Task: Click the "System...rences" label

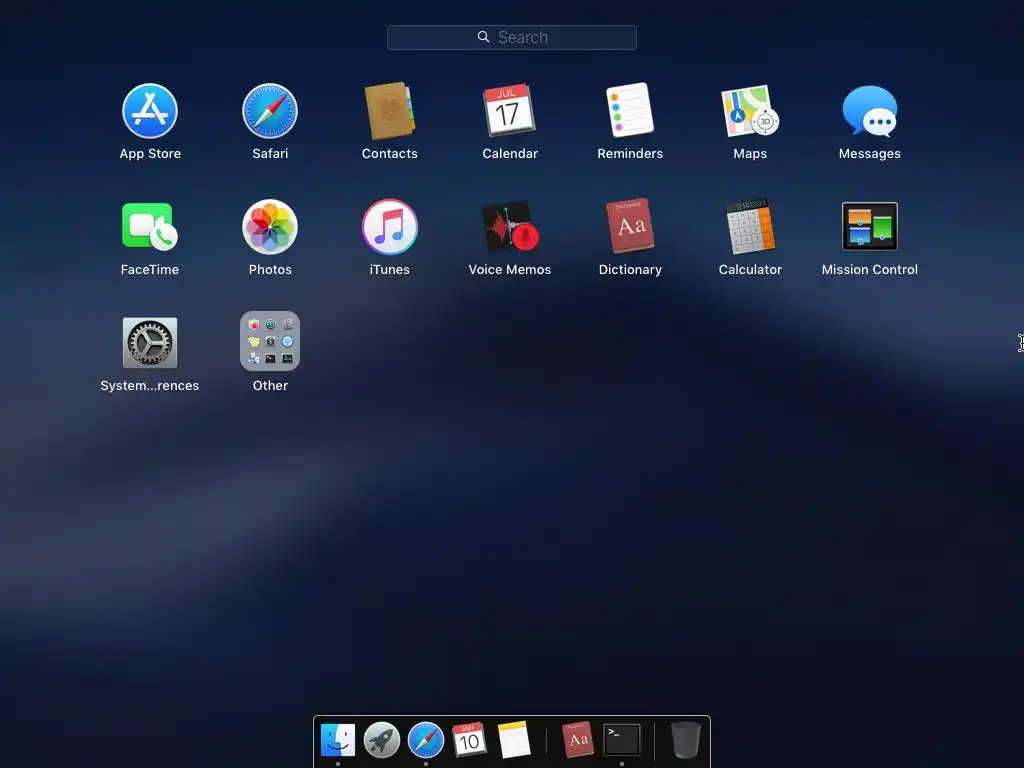Action: point(150,386)
